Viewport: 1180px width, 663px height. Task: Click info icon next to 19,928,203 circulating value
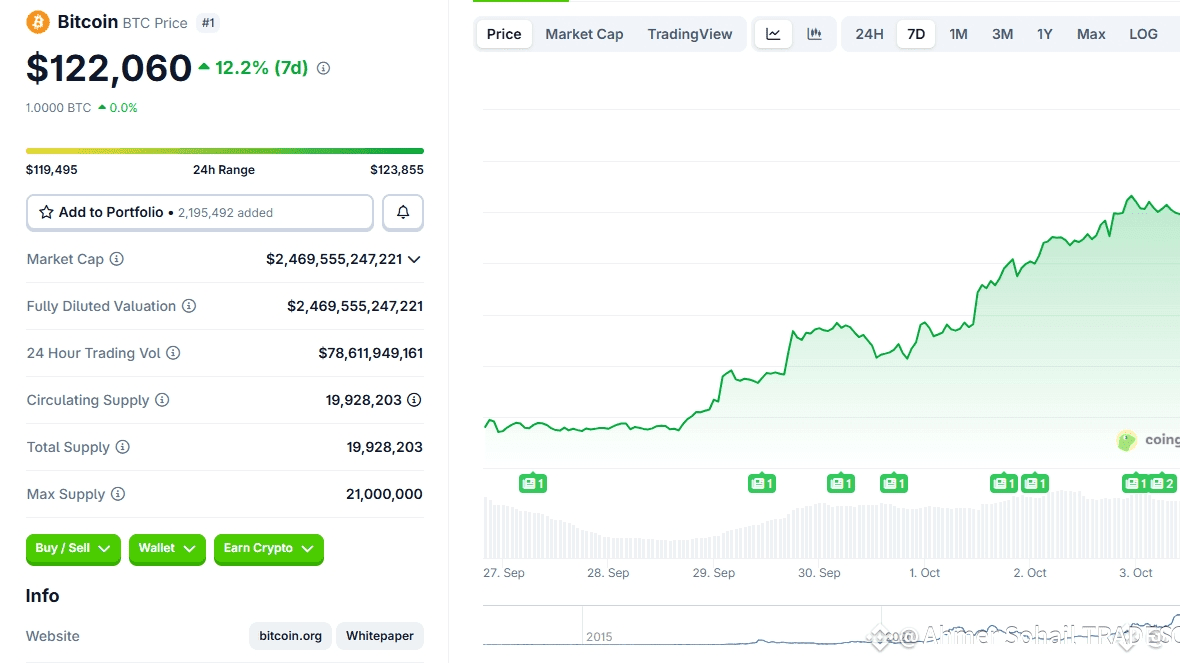tap(414, 400)
